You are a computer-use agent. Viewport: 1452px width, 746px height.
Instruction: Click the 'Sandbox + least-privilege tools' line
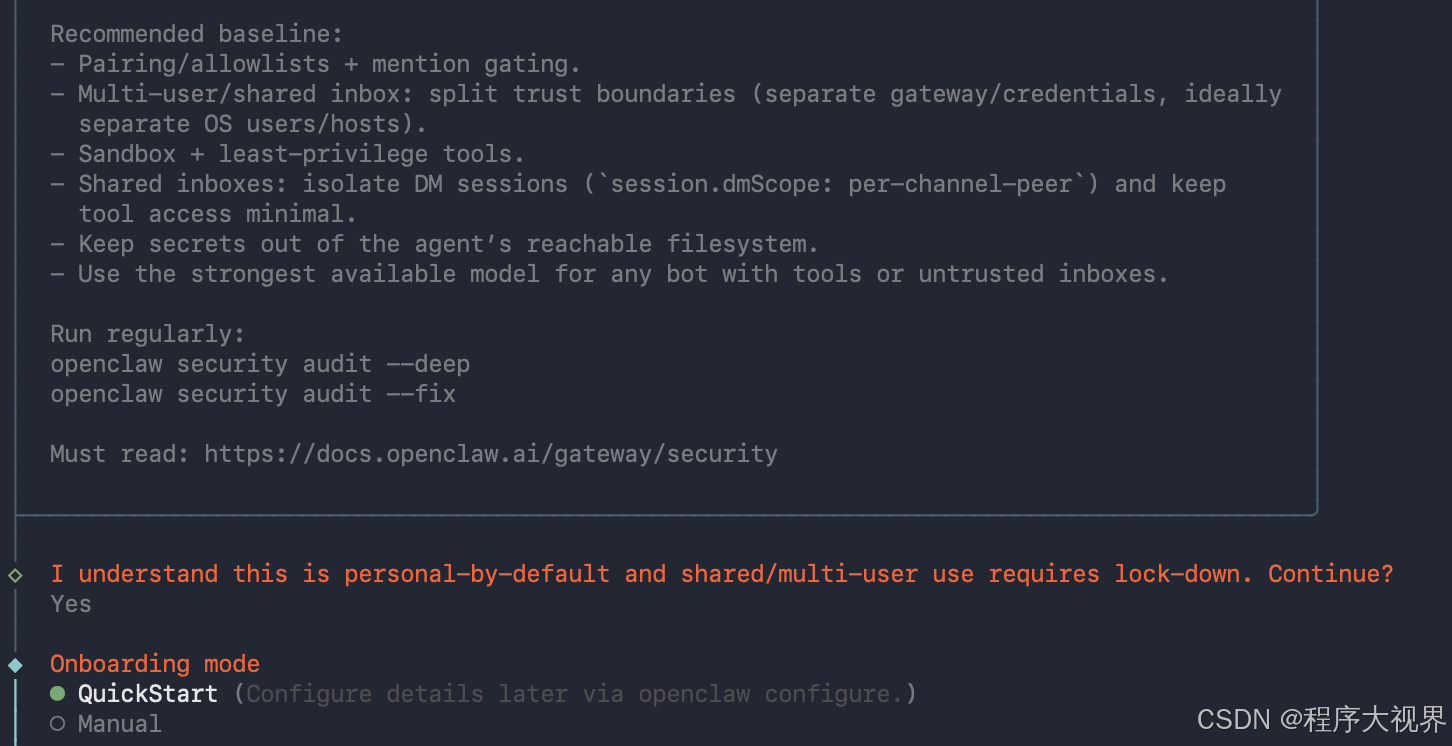pos(287,154)
